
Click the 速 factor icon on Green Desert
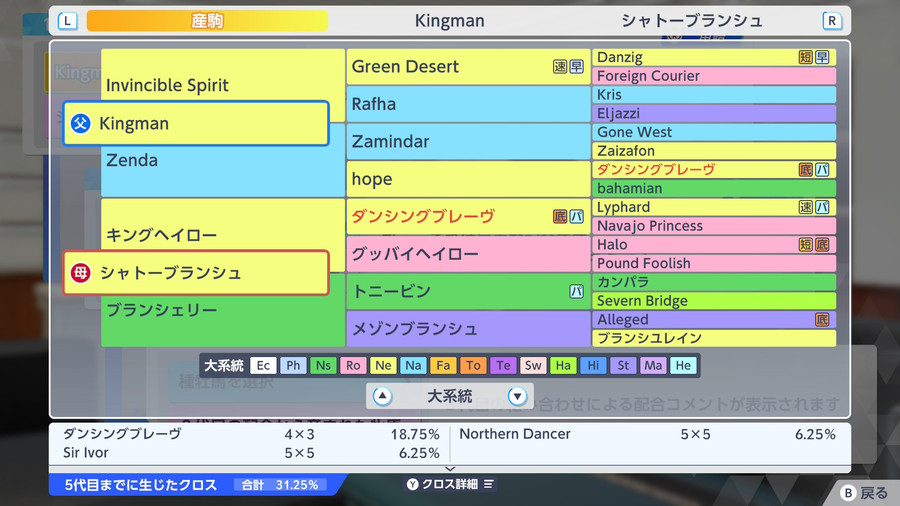pos(560,67)
